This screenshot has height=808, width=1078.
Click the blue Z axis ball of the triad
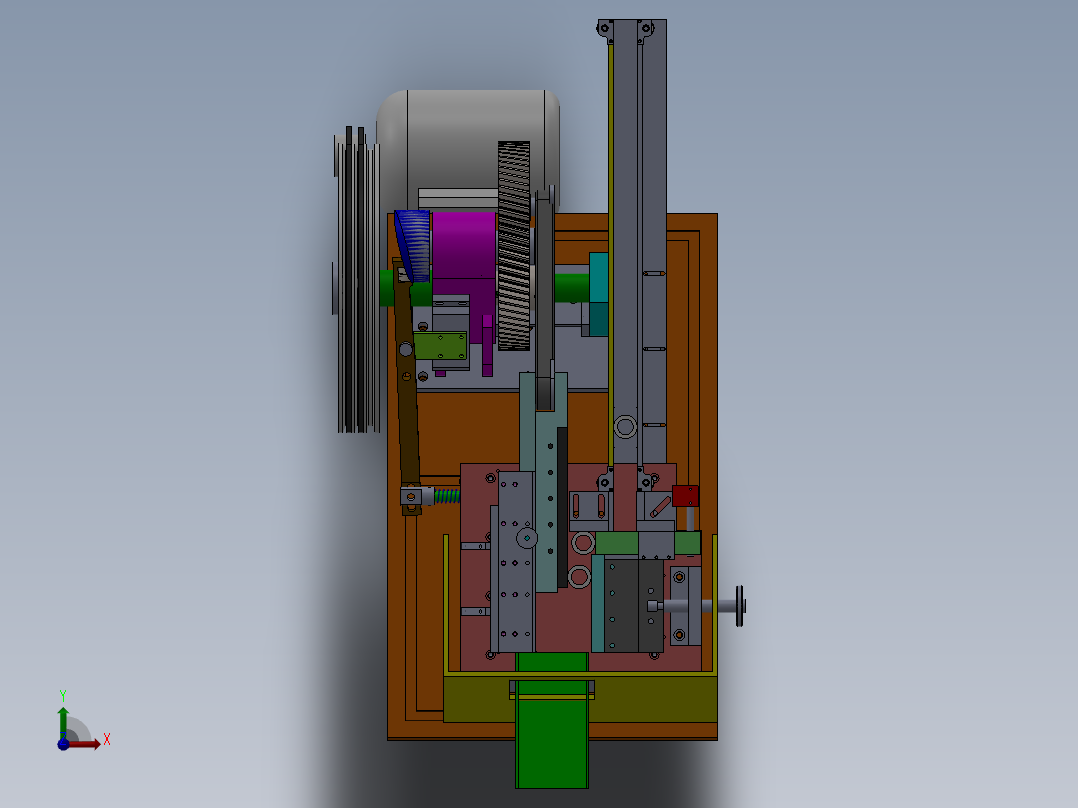pos(63,744)
